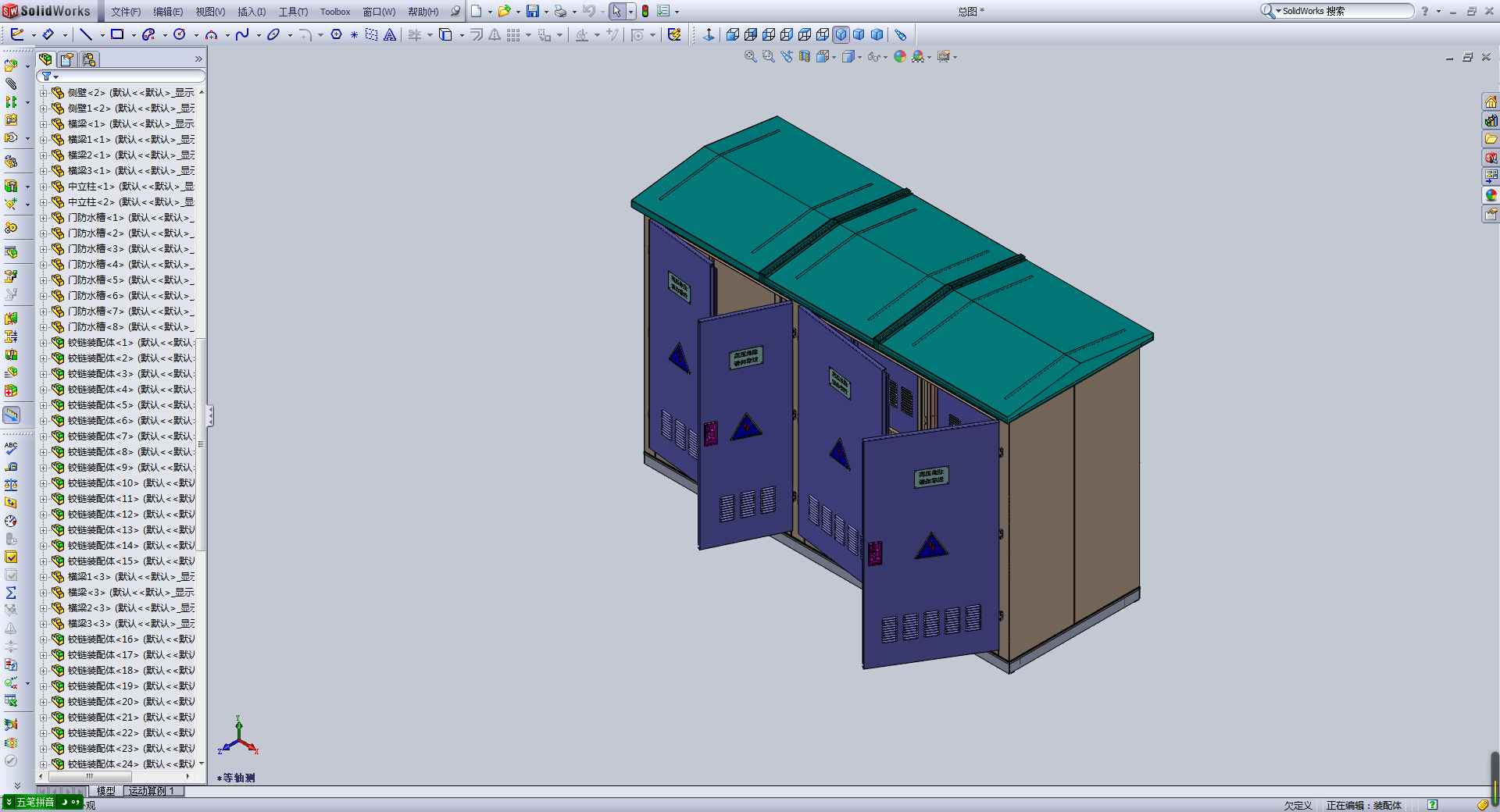
Task: Click the Mass Properties sigma icon
Action: [x=11, y=593]
